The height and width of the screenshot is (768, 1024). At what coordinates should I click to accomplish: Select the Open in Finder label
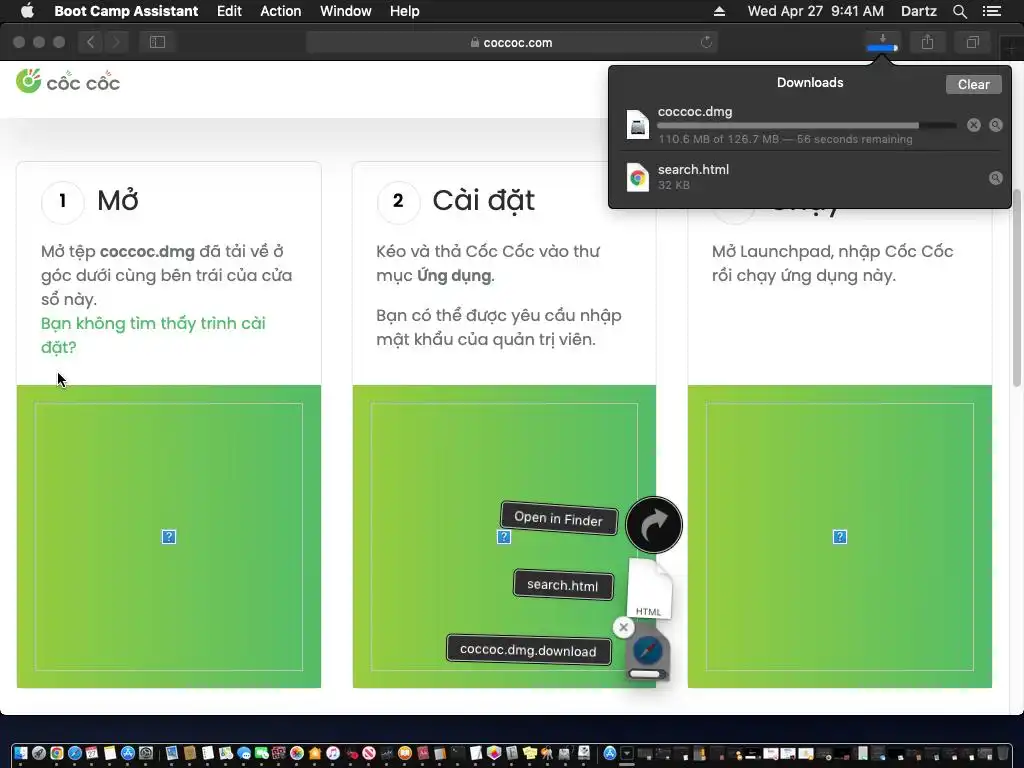pyautogui.click(x=558, y=519)
